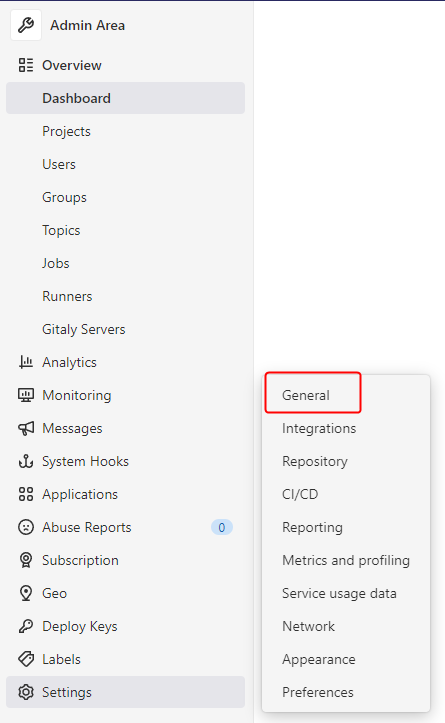Image resolution: width=445 pixels, height=723 pixels.
Task: Click the Messages megaphone icon
Action: 26,428
